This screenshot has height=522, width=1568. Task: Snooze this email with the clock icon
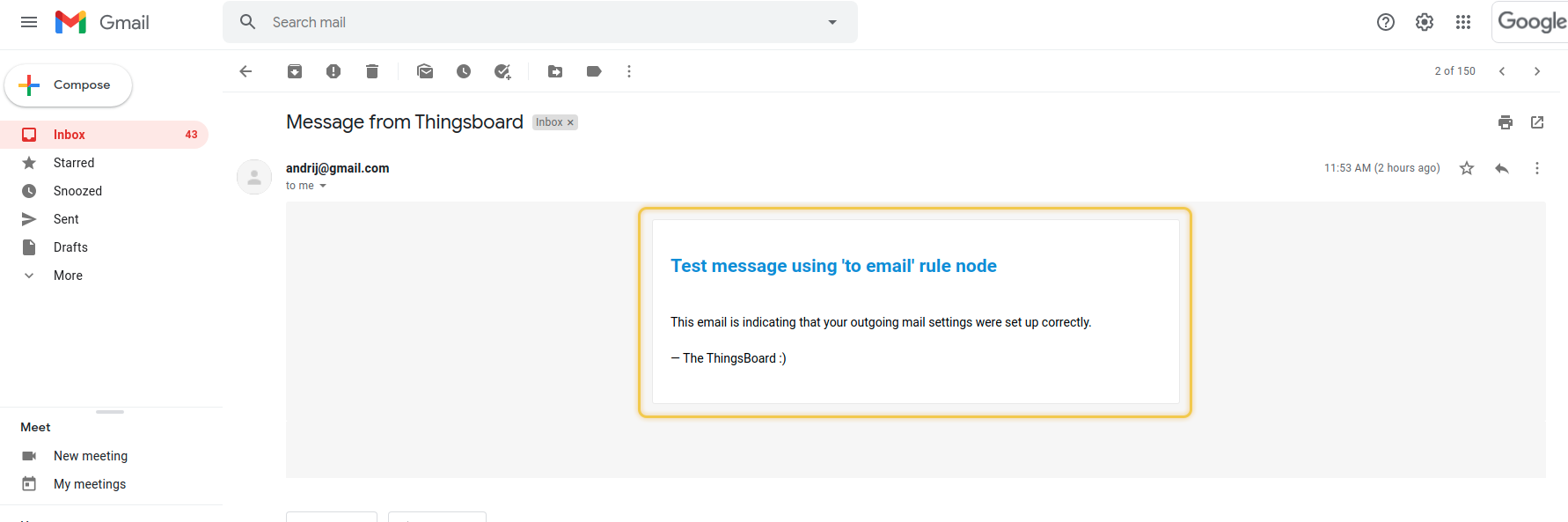[464, 71]
